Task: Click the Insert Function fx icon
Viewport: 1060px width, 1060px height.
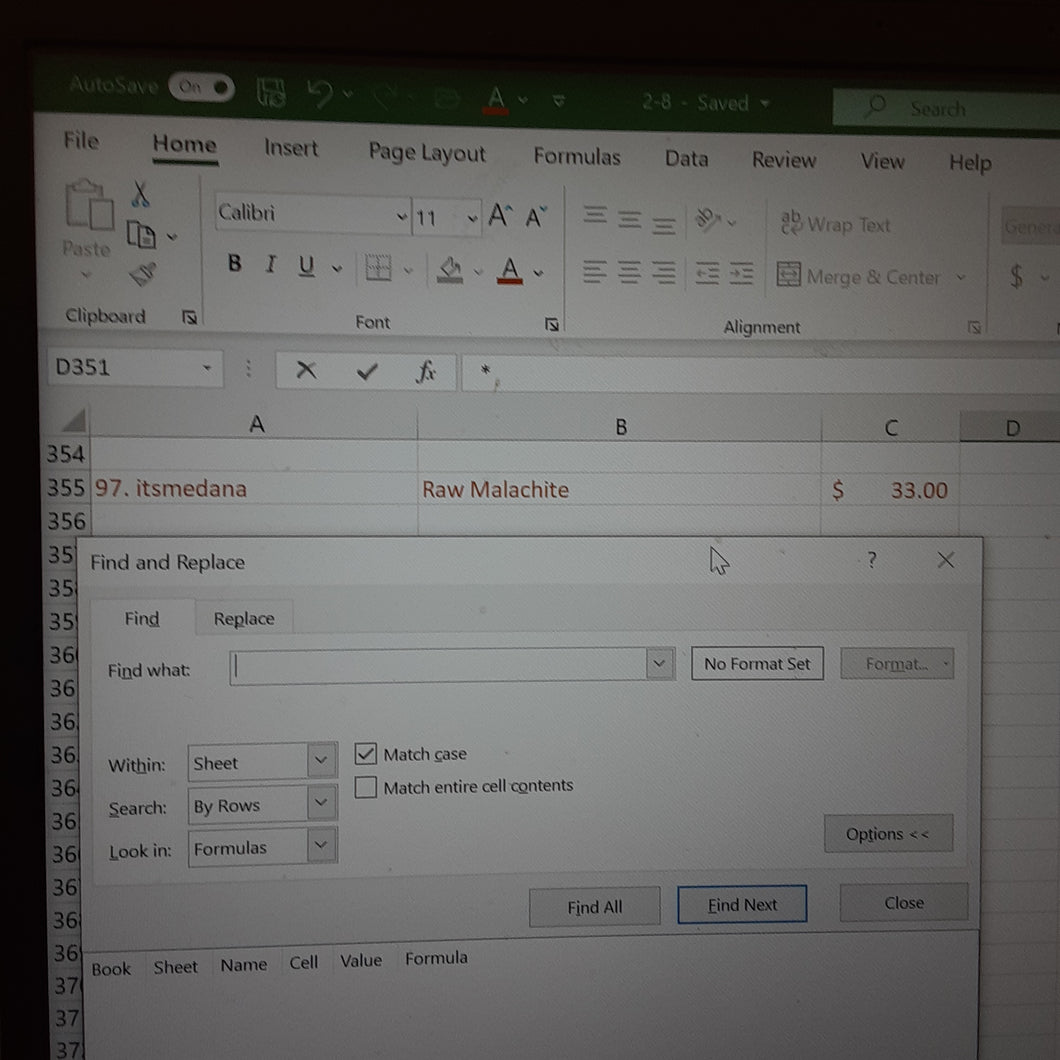Action: (x=426, y=371)
